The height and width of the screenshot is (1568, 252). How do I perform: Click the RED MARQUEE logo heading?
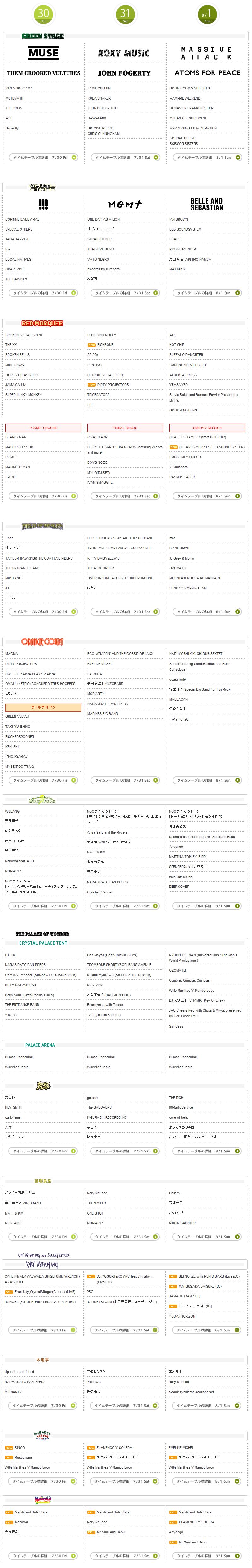click(x=42, y=323)
